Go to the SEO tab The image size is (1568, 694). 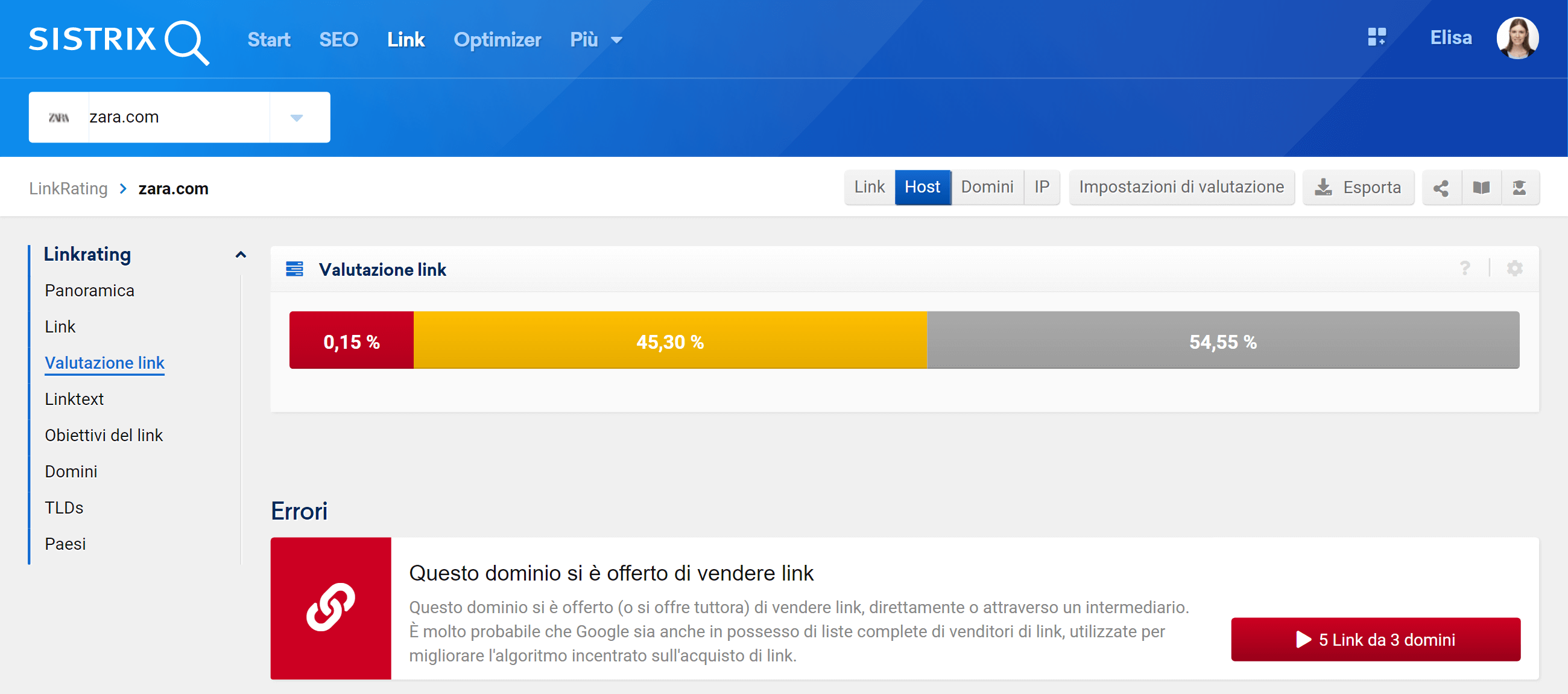pyautogui.click(x=338, y=40)
